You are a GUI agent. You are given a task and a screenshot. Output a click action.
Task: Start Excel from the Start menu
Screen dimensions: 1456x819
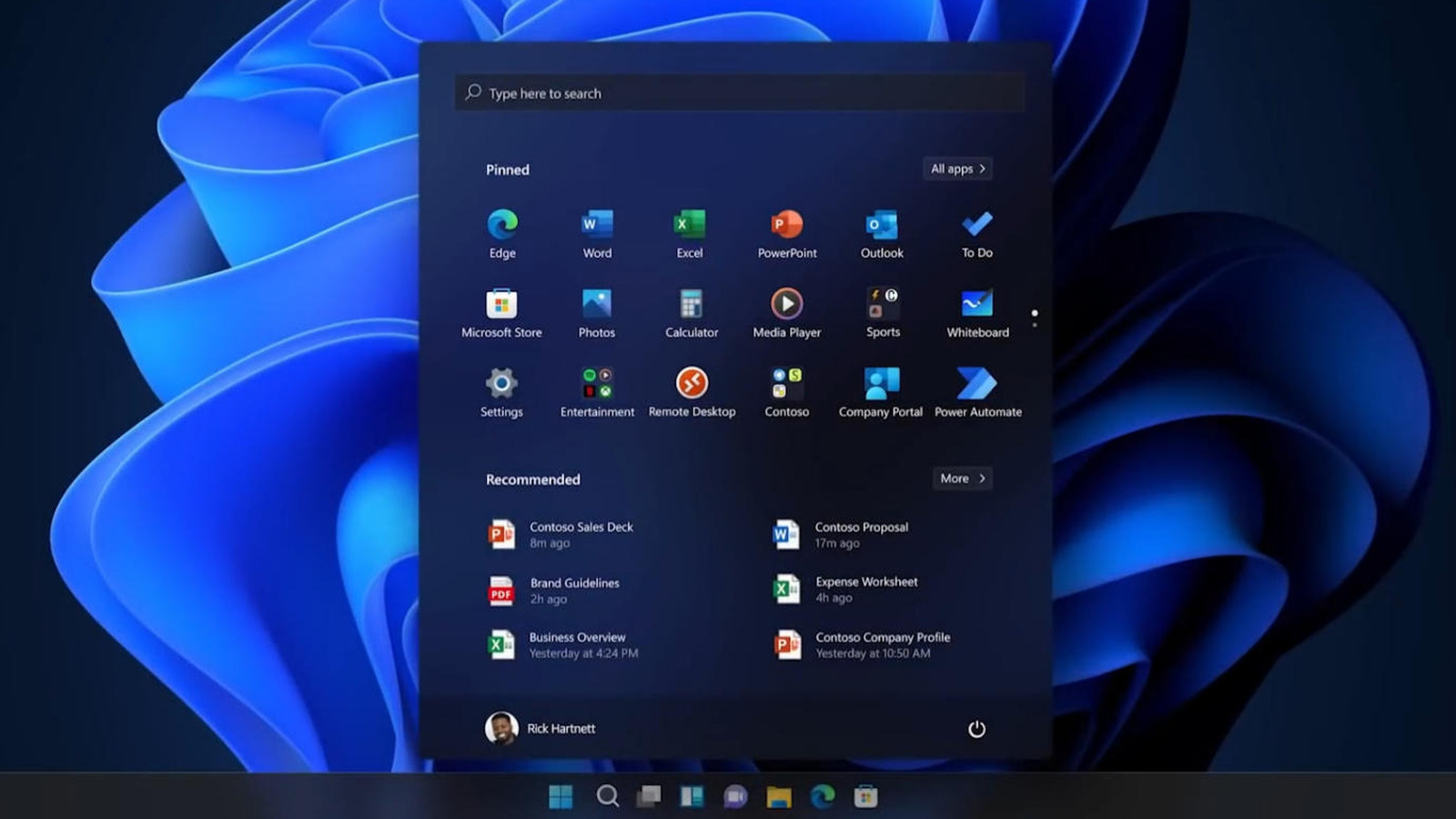point(689,225)
